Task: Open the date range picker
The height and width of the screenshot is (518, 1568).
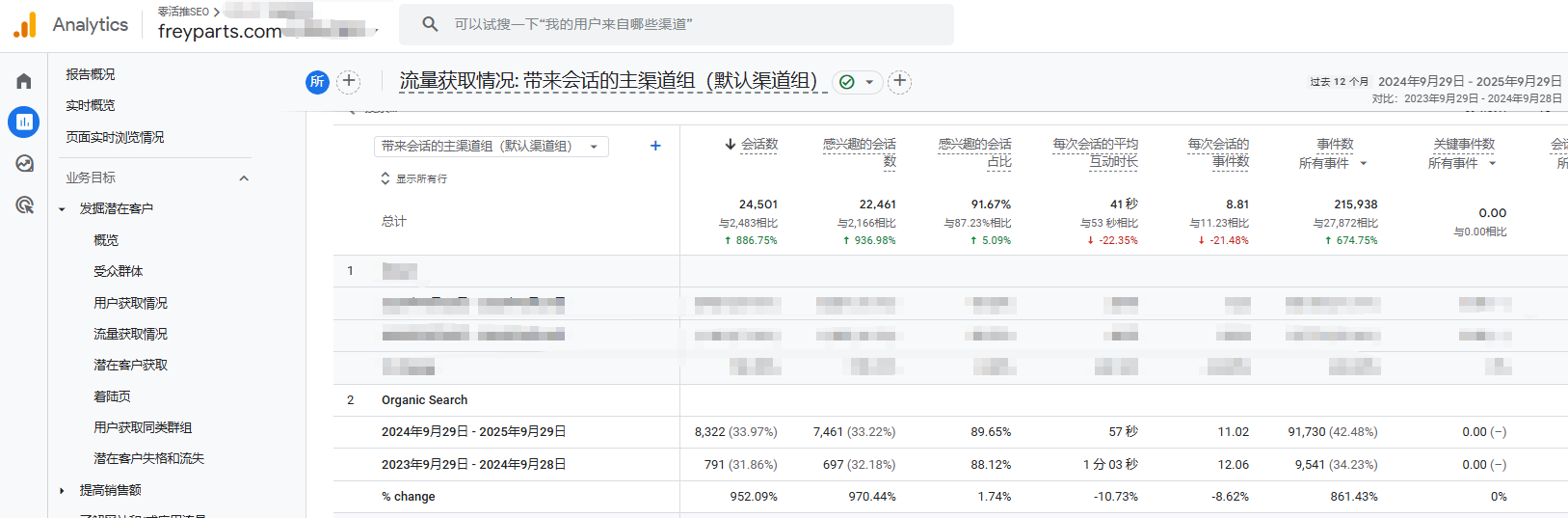Action: 1469,82
